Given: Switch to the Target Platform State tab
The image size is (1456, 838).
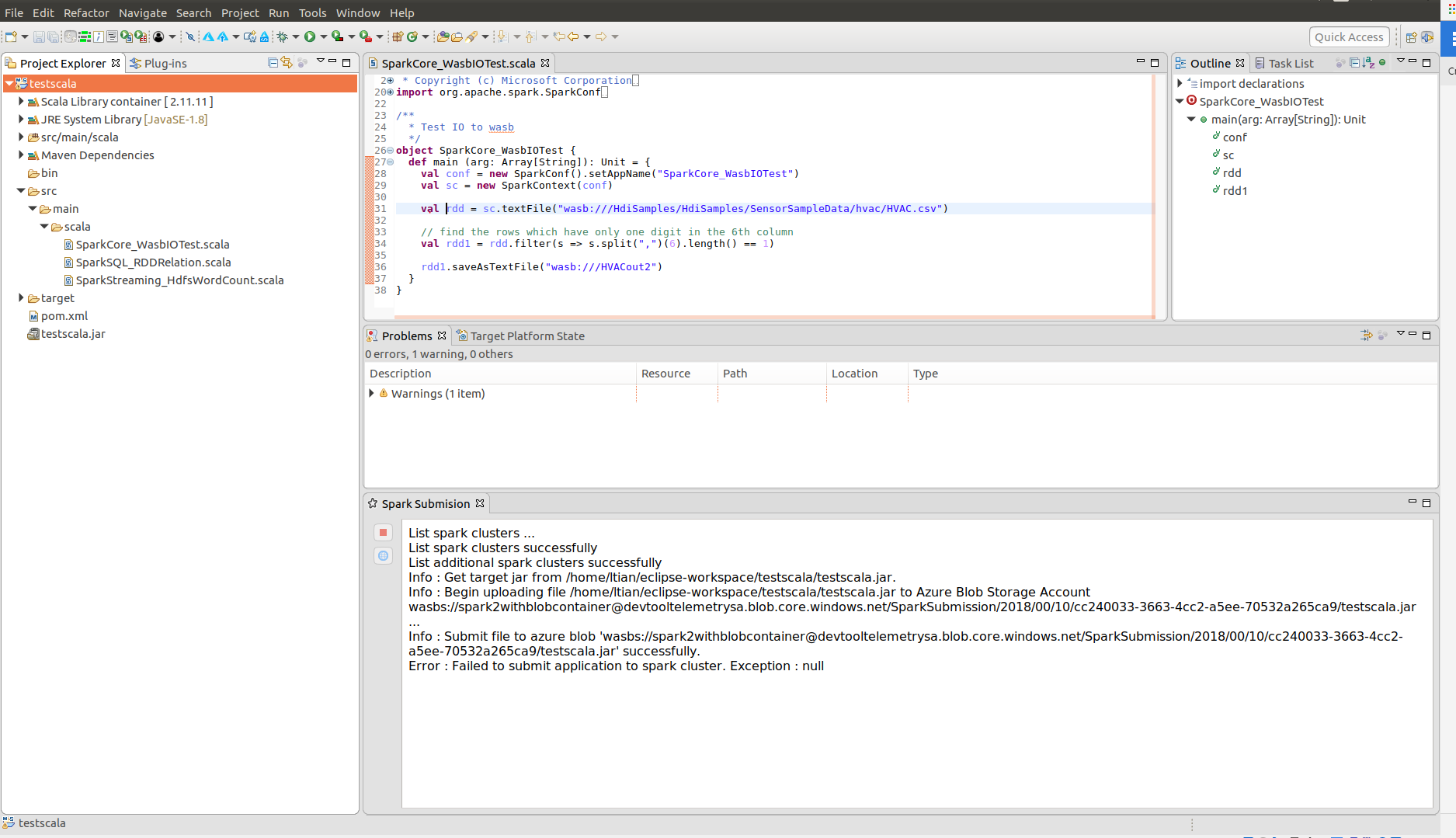Looking at the screenshot, I should click(528, 336).
